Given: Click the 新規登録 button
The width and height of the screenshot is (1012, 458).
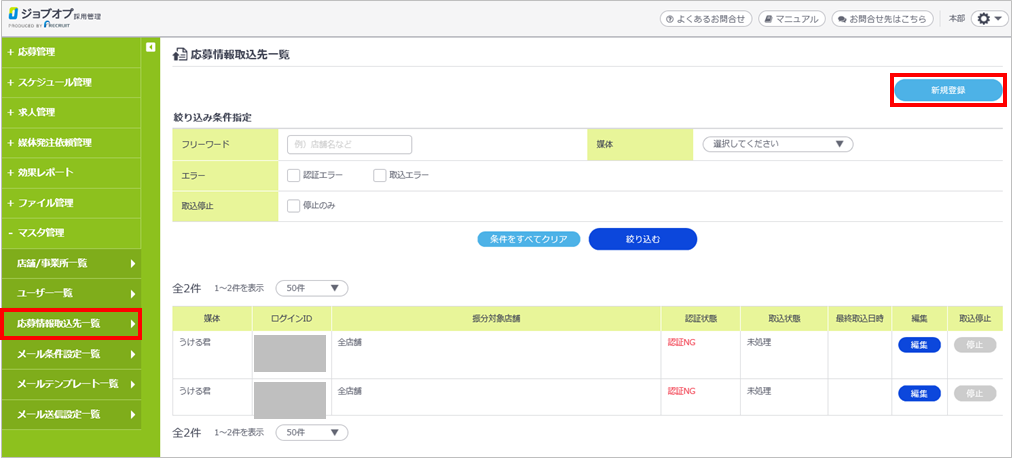Looking at the screenshot, I should click(946, 90).
